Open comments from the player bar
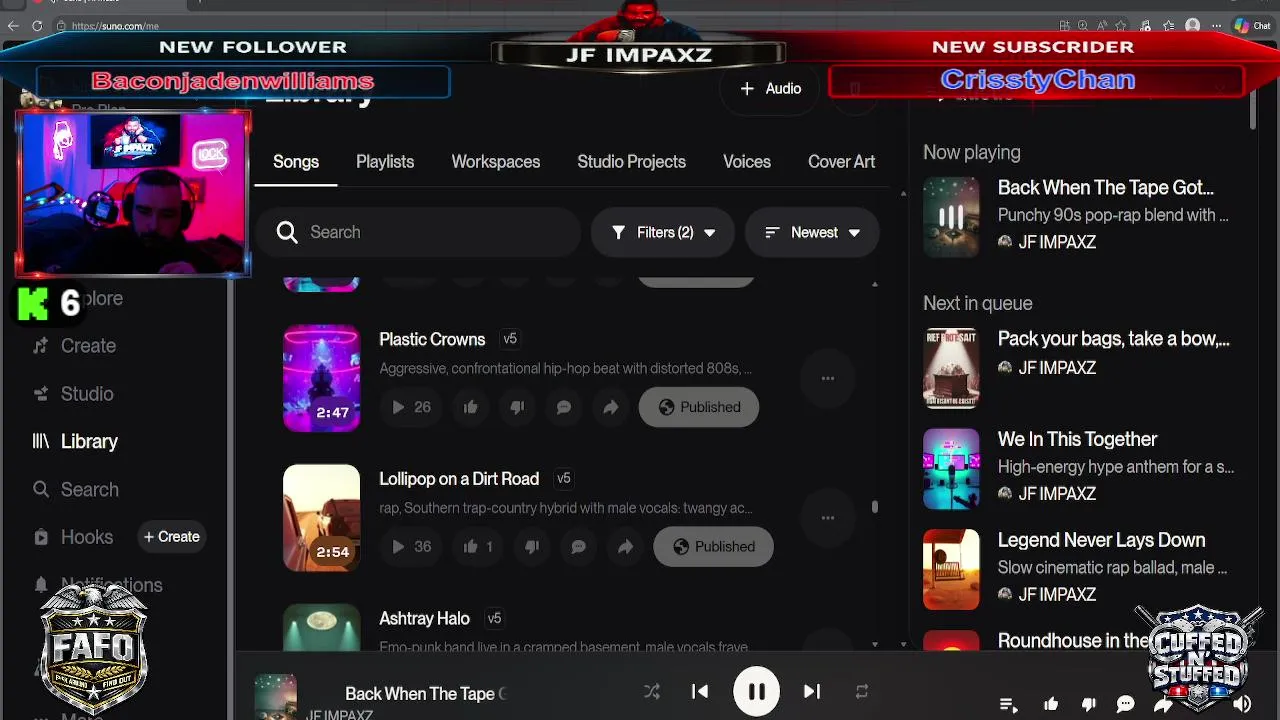 [x=1125, y=705]
